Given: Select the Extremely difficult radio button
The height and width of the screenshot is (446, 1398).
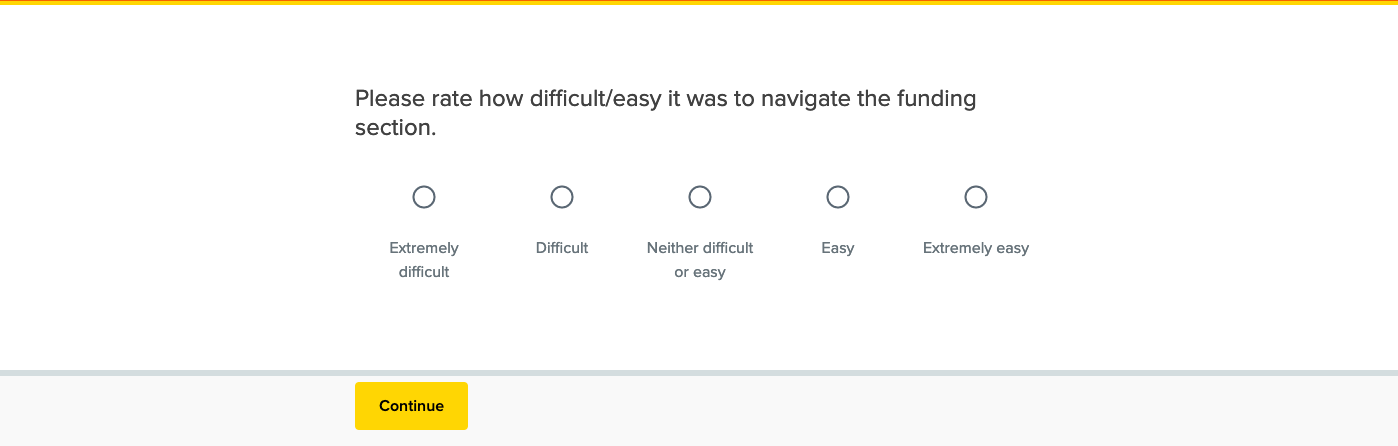Looking at the screenshot, I should coord(424,197).
